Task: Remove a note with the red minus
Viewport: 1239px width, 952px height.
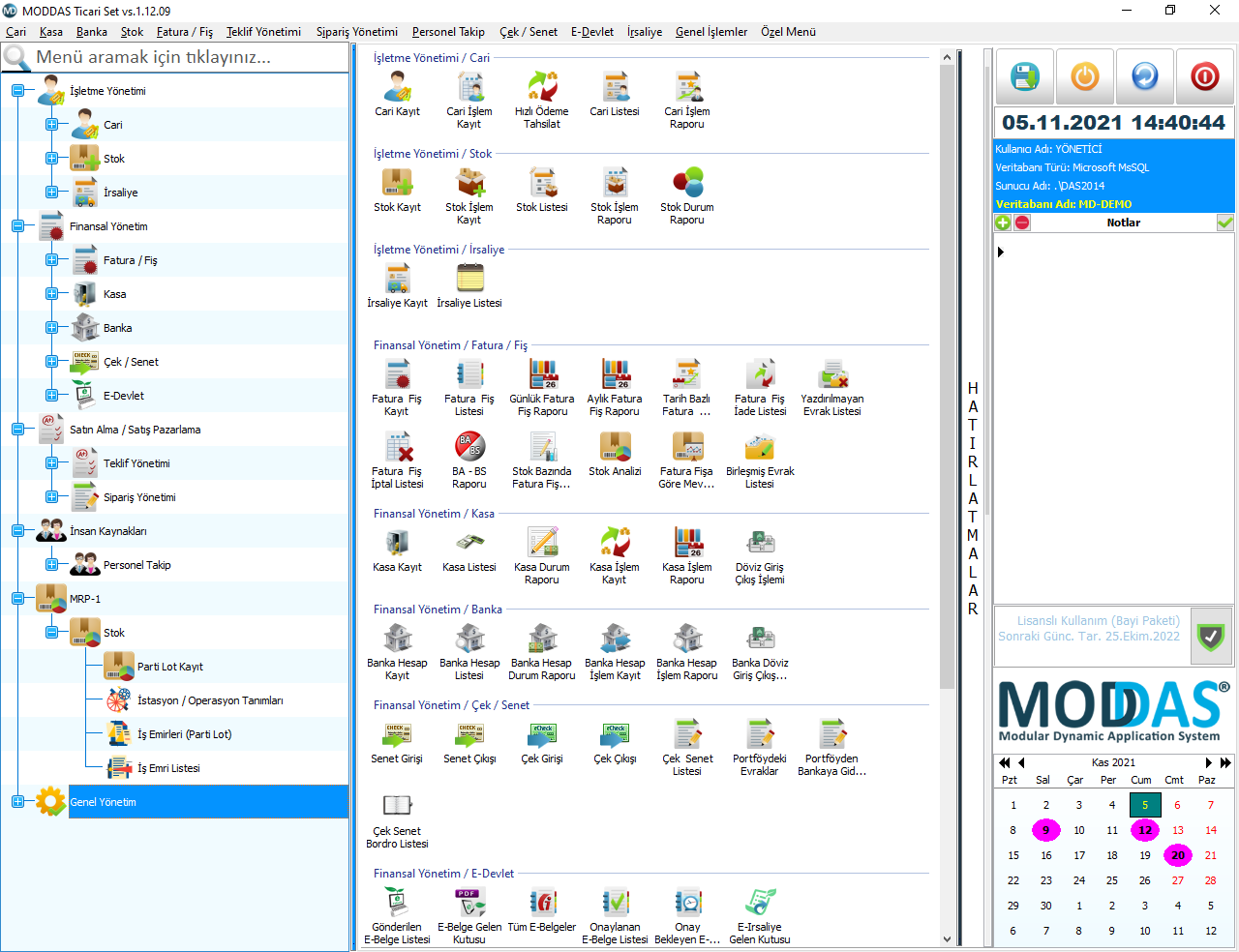Action: [1022, 223]
